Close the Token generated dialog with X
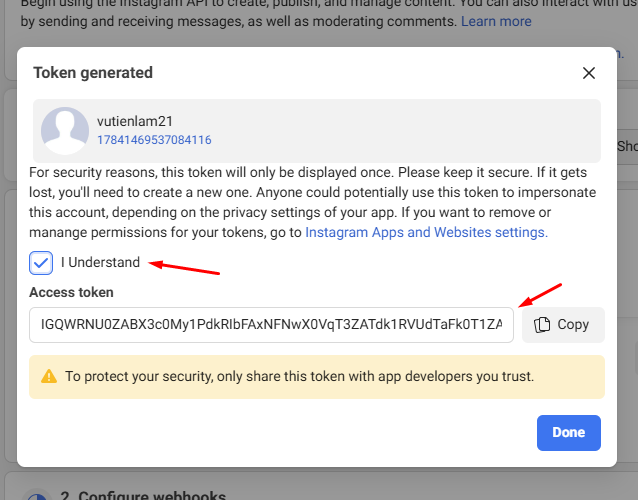638x500 pixels. pyautogui.click(x=589, y=73)
